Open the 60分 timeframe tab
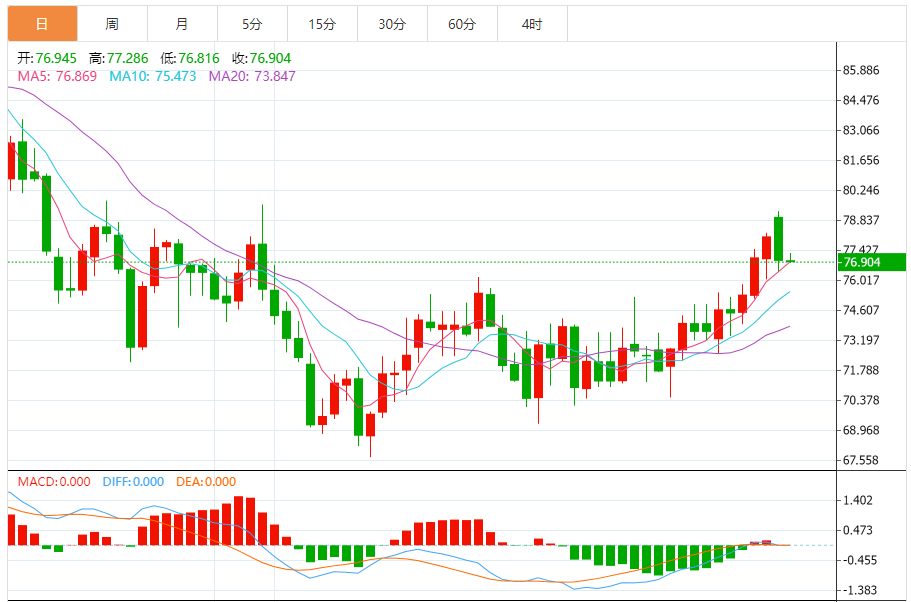Screen dimensions: 911x602 (462, 24)
